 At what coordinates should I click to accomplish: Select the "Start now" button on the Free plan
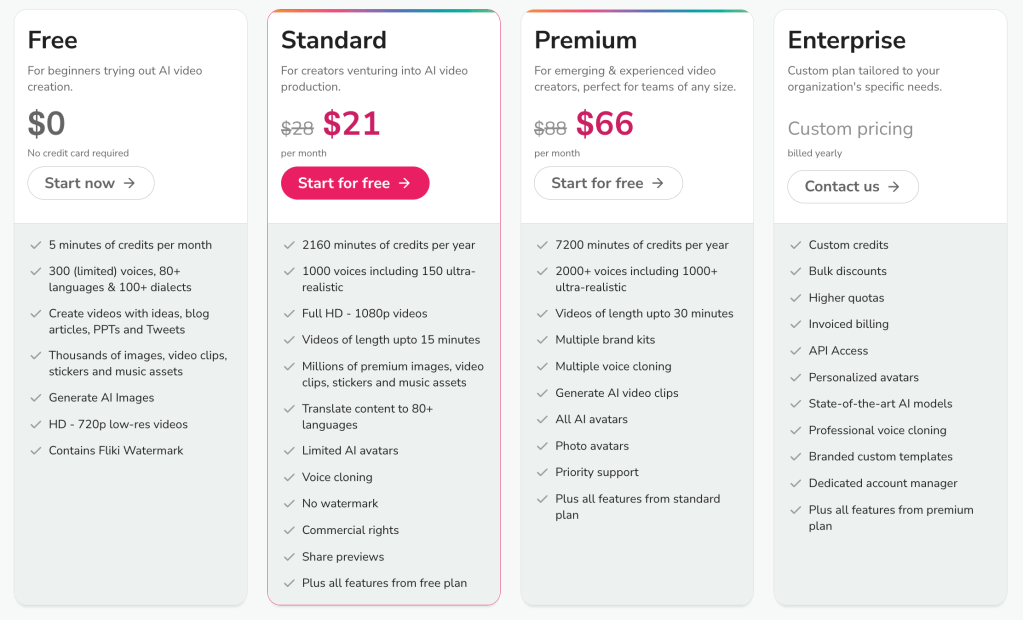(x=91, y=183)
